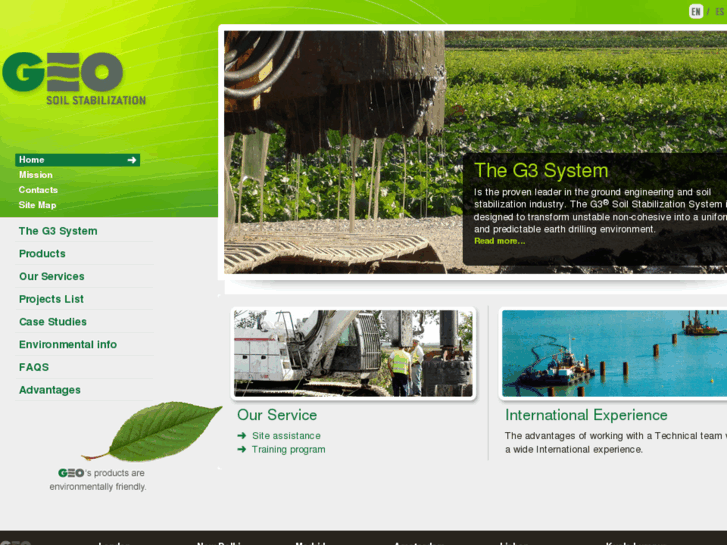Open the Advantages page
The height and width of the screenshot is (545, 727).
tap(50, 390)
